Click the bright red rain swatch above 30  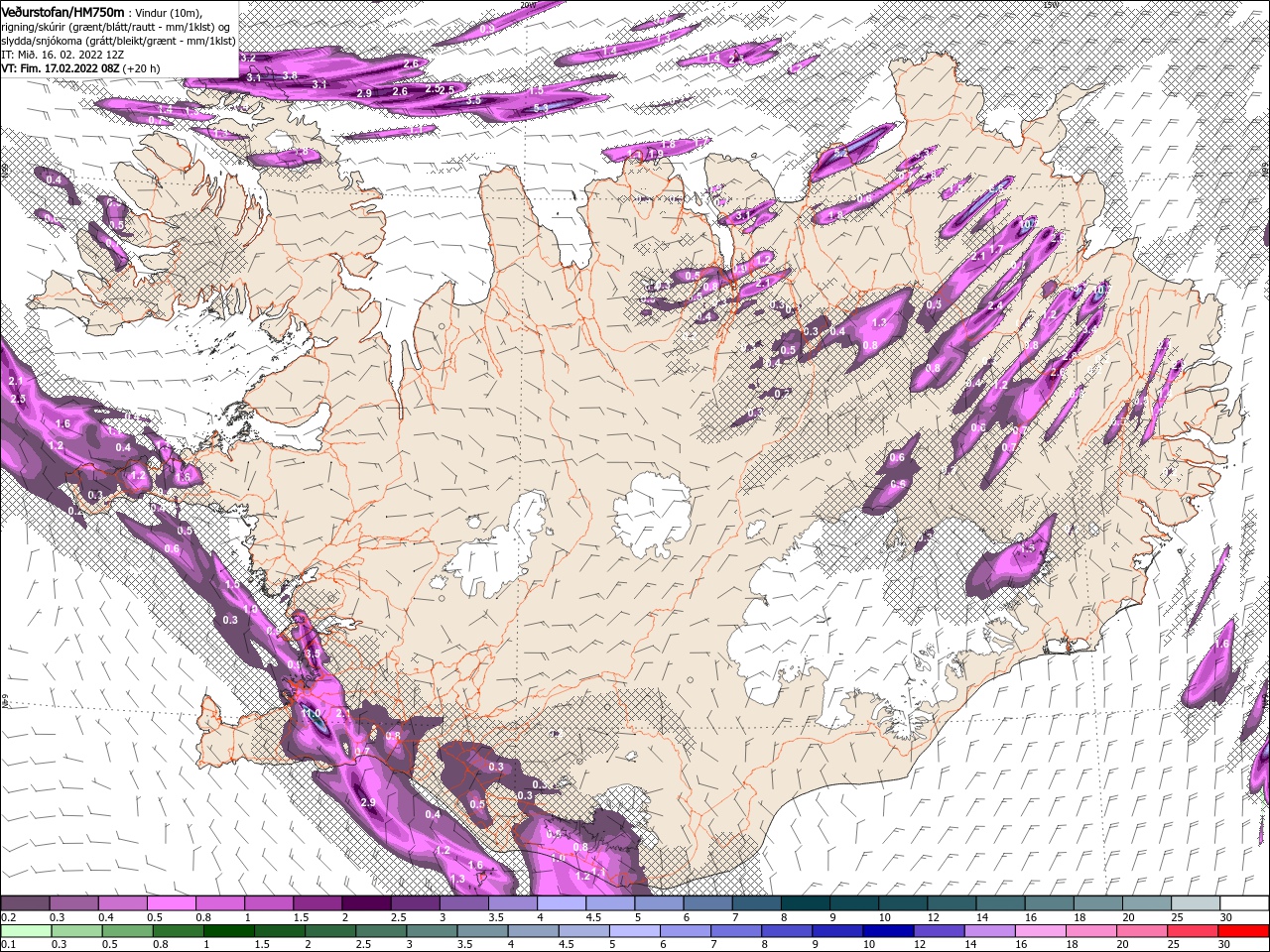tap(1243, 931)
